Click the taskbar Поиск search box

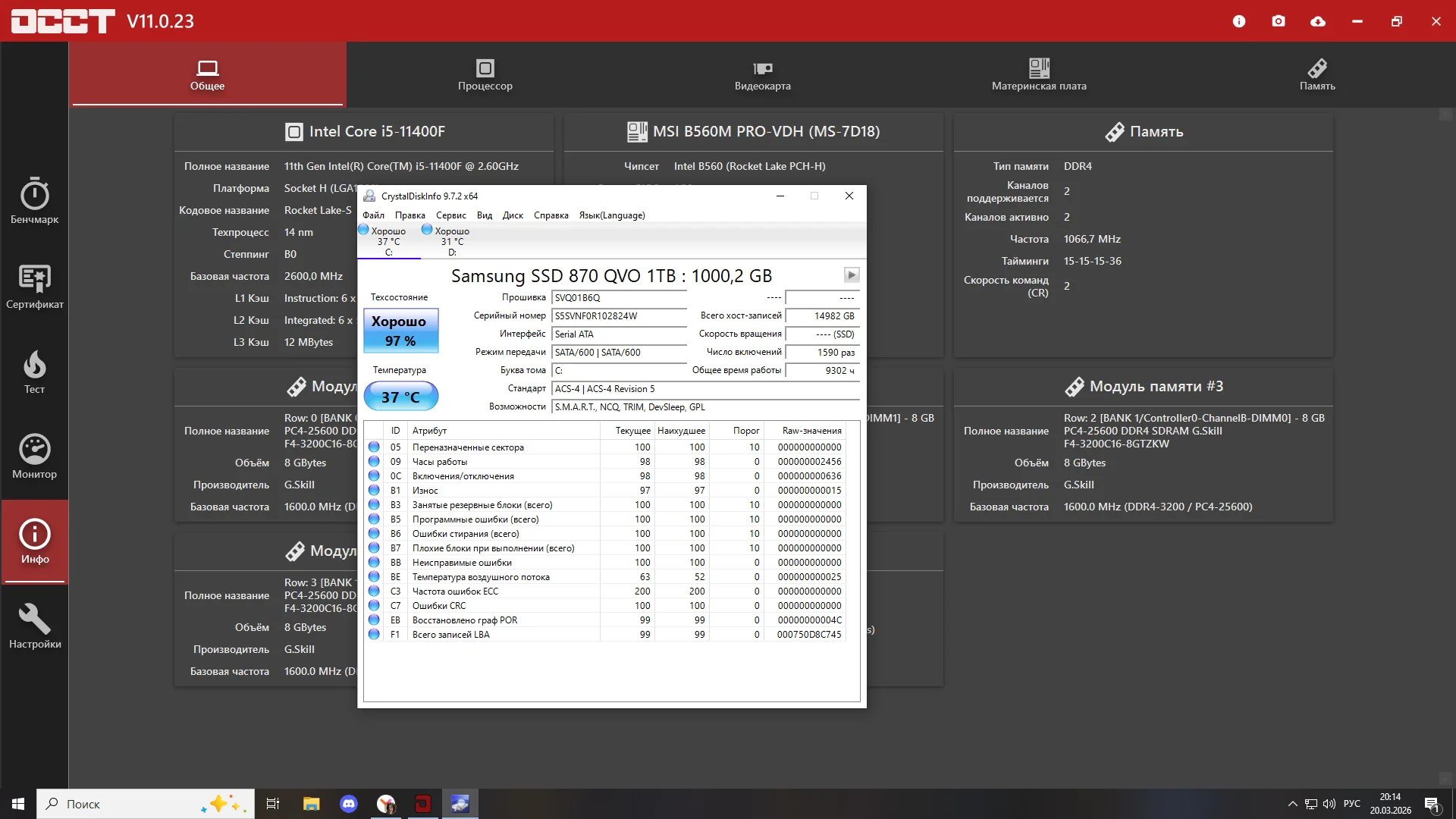click(146, 804)
